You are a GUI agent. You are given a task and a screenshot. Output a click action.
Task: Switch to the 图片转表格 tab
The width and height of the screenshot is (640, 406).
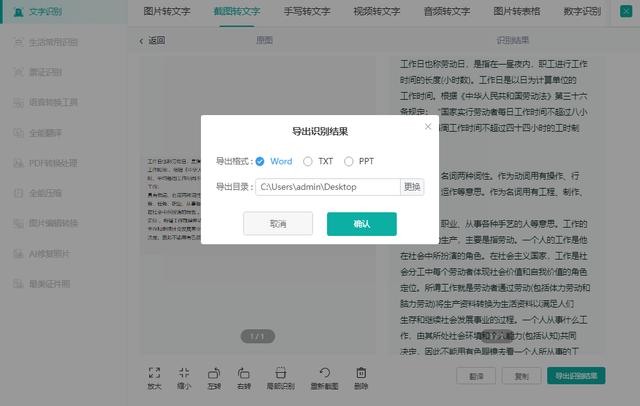pos(517,11)
